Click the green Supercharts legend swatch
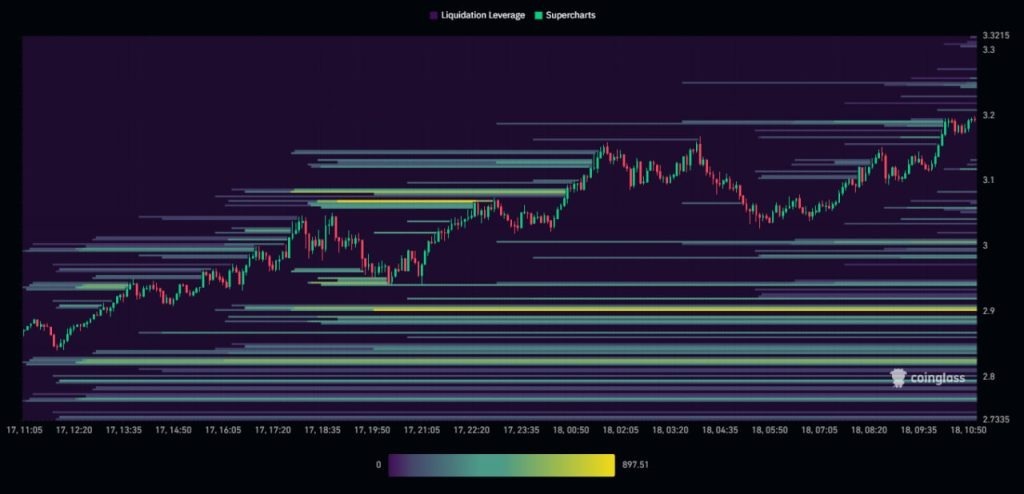Viewport: 1024px width, 494px height. pyautogui.click(x=538, y=16)
